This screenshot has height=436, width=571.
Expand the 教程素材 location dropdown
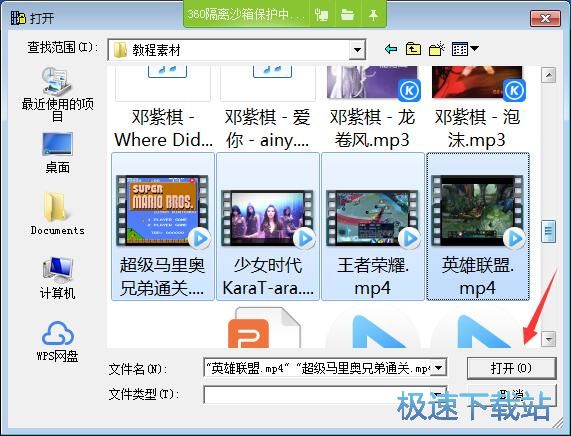(x=357, y=50)
